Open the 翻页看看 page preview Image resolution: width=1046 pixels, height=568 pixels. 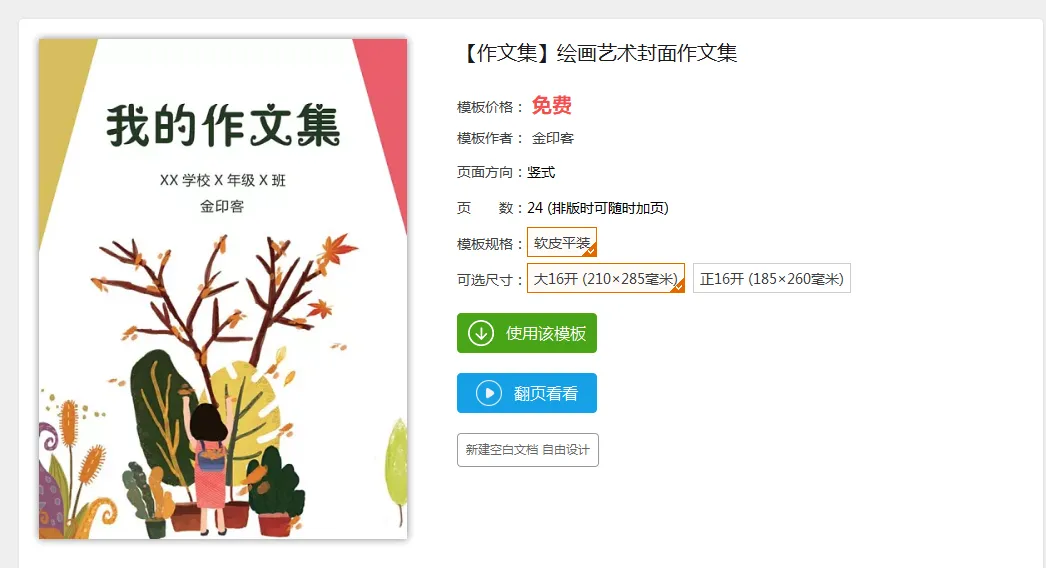[527, 393]
